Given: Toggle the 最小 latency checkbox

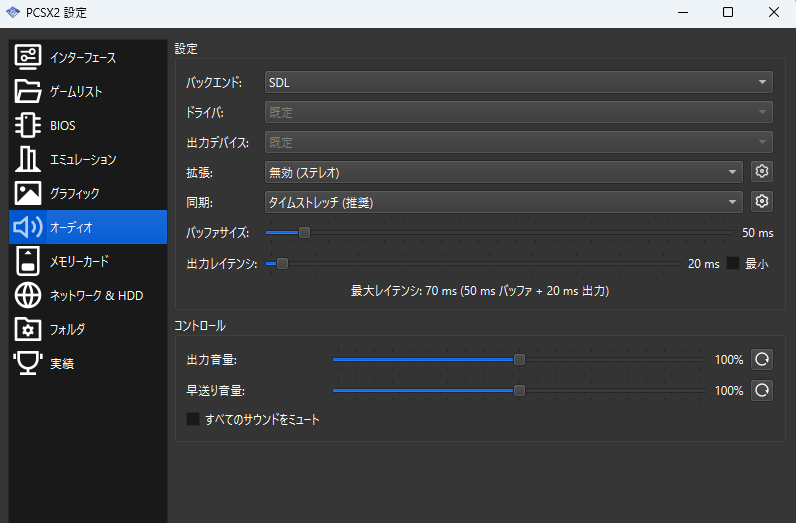Looking at the screenshot, I should 733,264.
